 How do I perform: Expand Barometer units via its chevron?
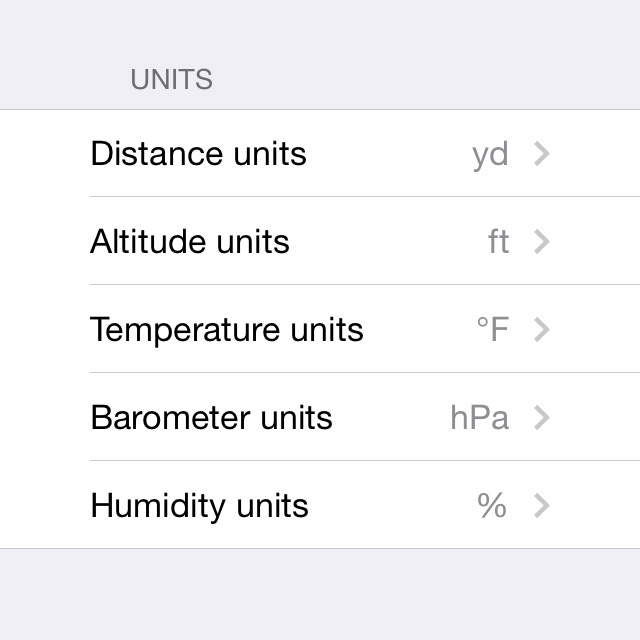tap(542, 418)
